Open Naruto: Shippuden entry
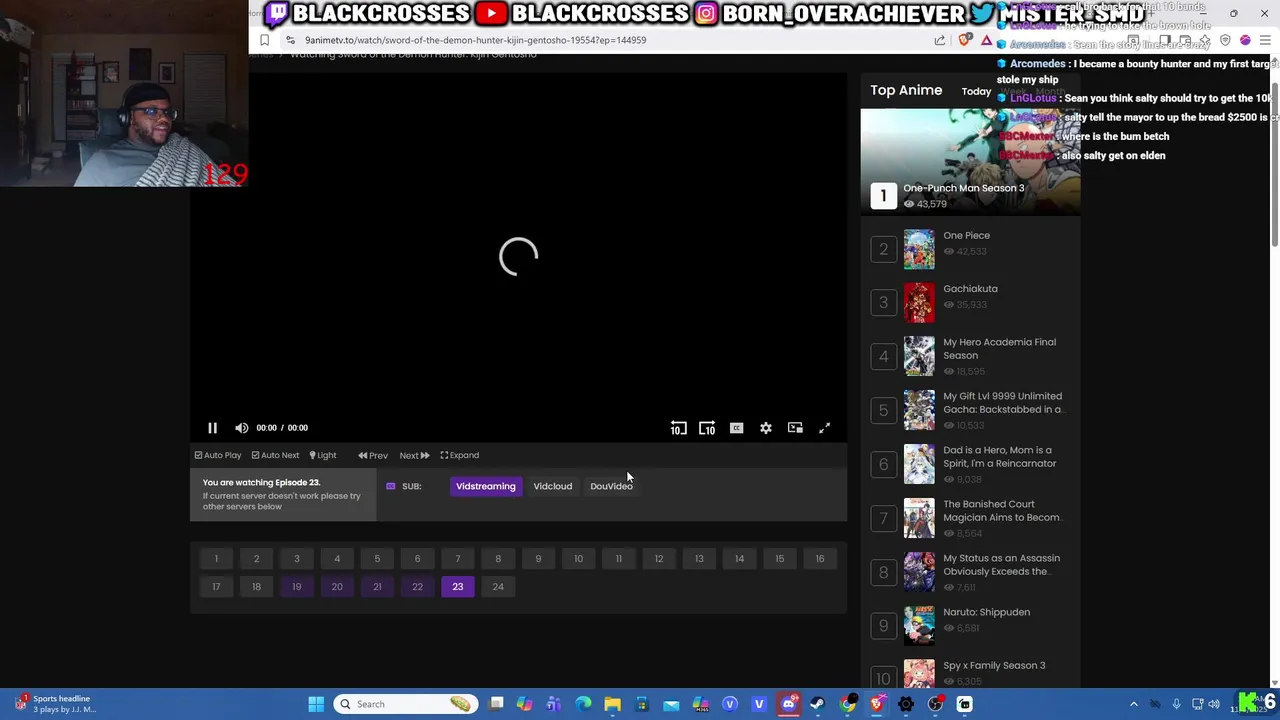 pyautogui.click(x=986, y=612)
